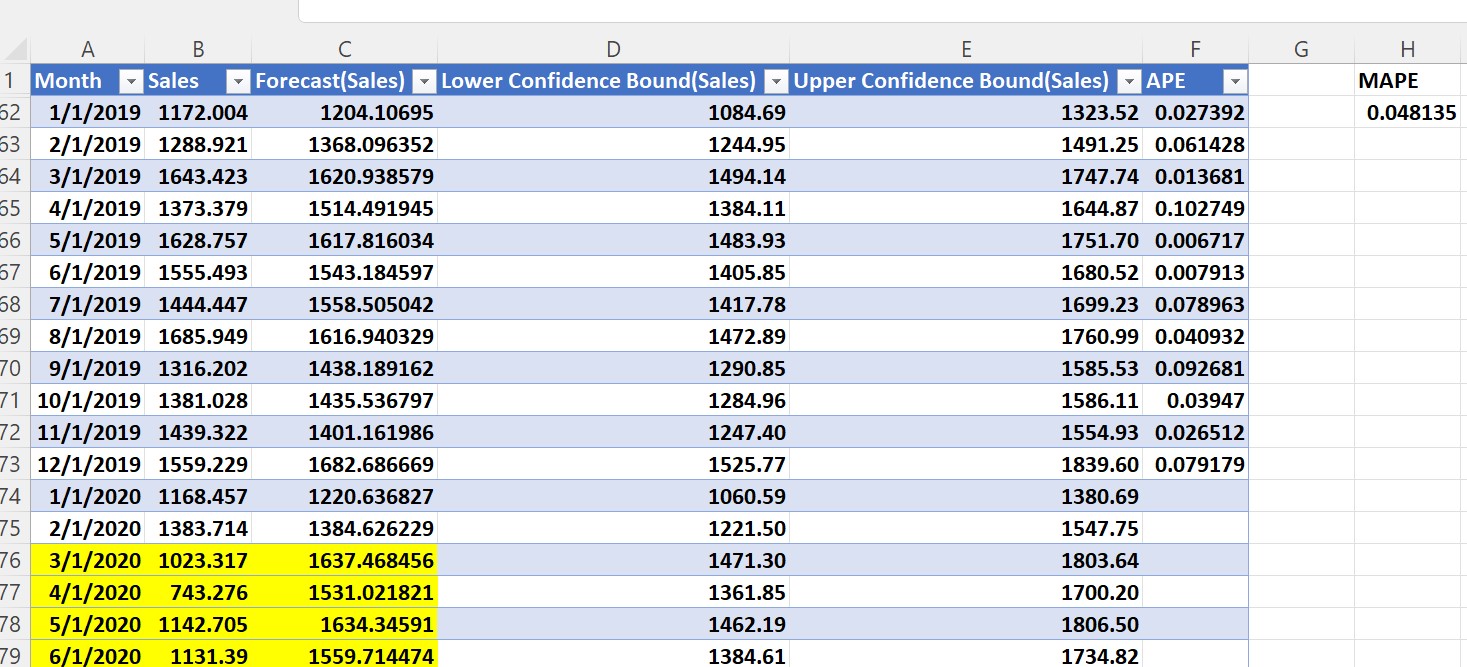Open the Month column filter dropdown

click(x=131, y=81)
